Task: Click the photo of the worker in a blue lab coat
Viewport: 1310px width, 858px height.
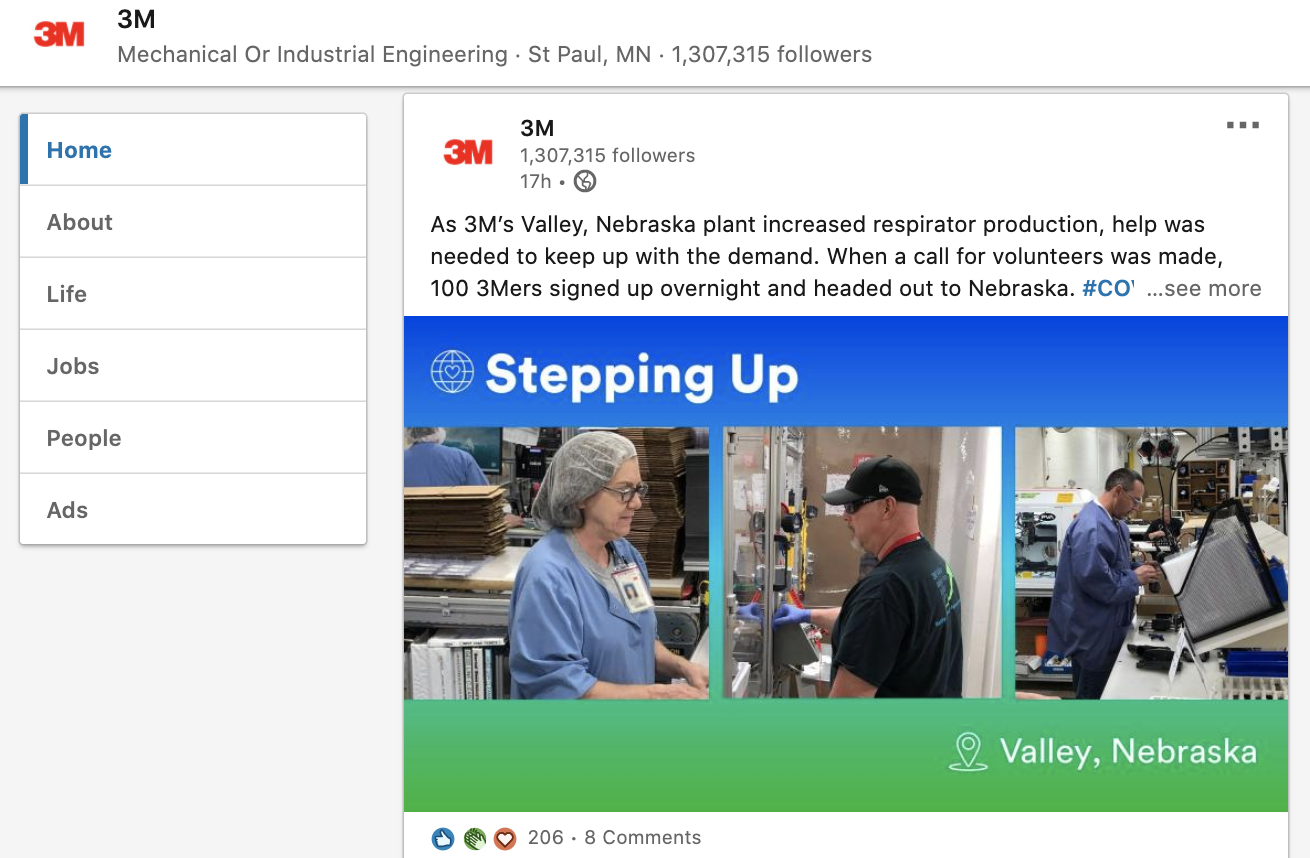Action: pyautogui.click(x=1151, y=563)
